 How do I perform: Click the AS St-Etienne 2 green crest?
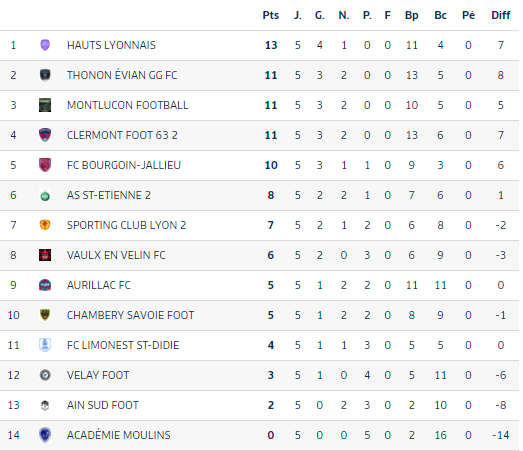(45, 195)
